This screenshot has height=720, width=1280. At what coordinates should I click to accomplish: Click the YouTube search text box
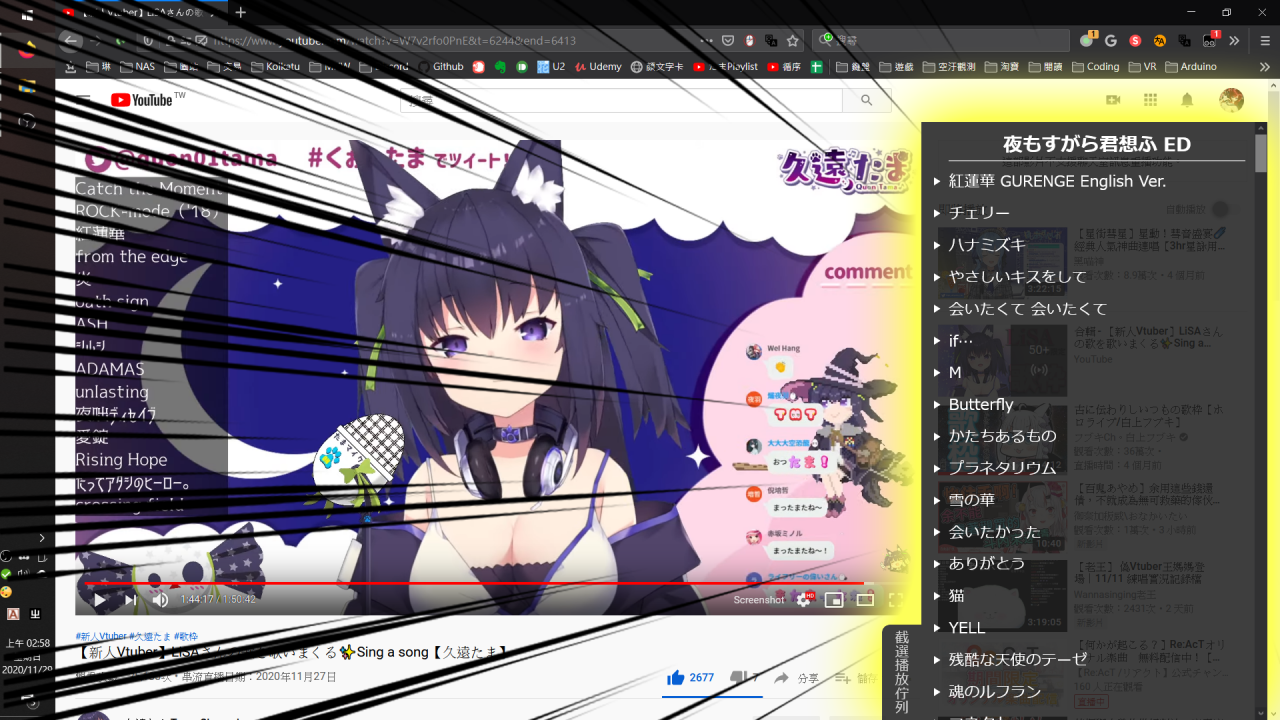(x=621, y=100)
